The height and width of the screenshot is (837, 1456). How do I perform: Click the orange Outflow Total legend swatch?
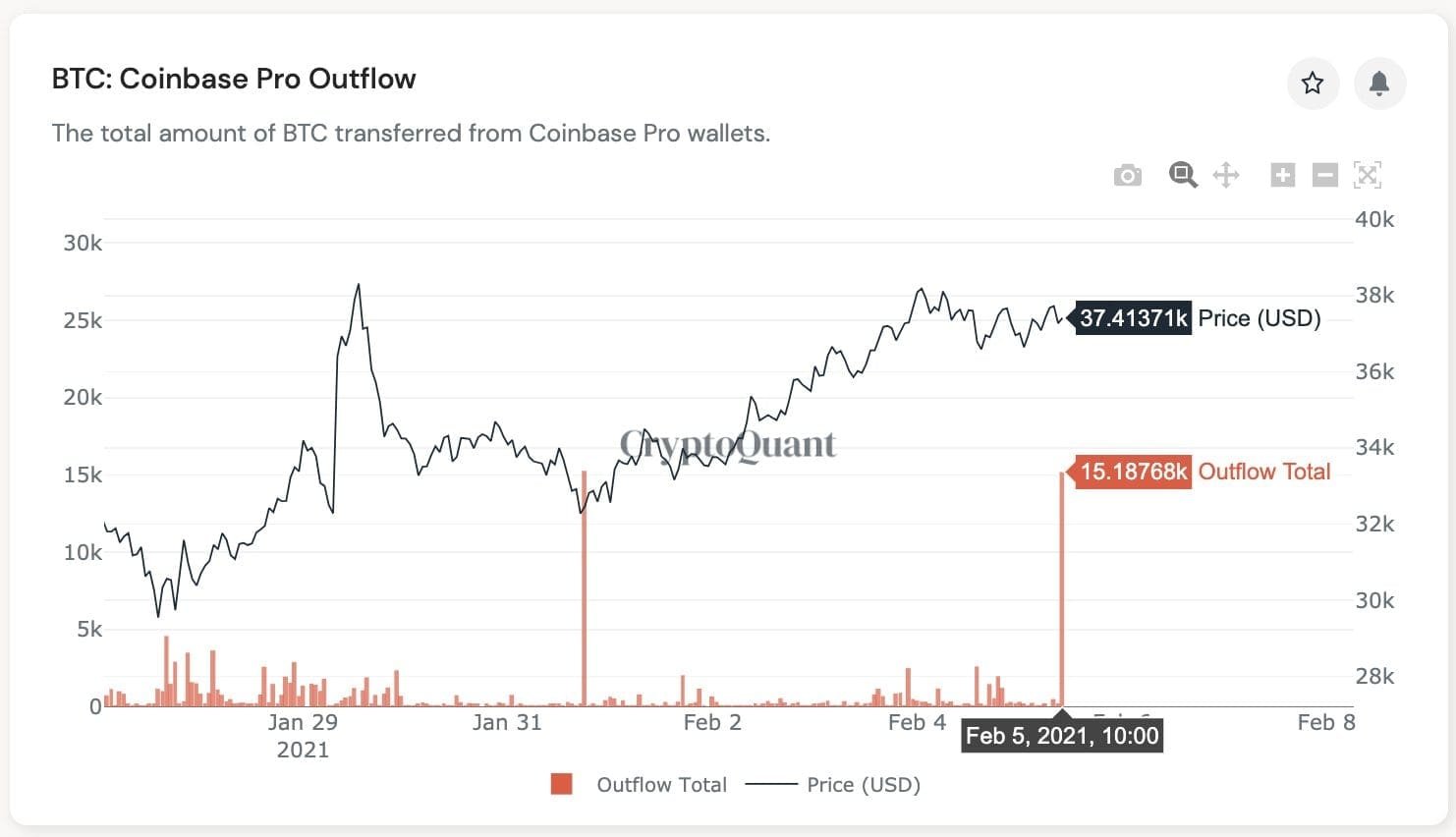(x=560, y=784)
